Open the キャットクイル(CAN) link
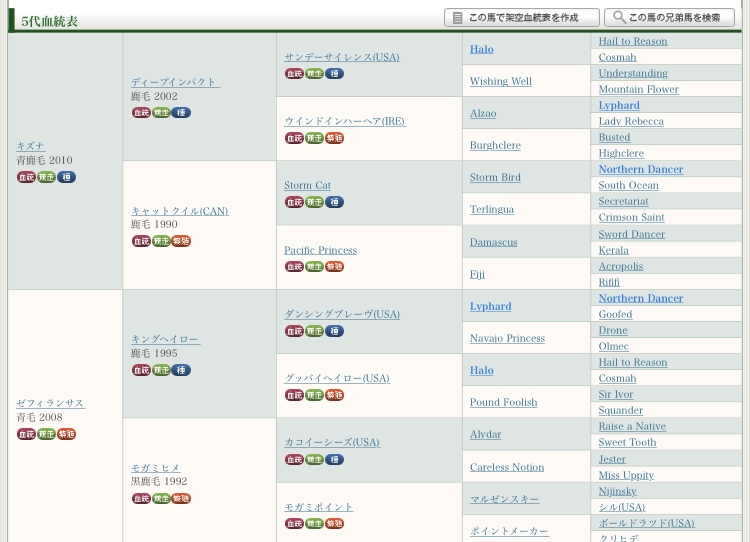The height and width of the screenshot is (542, 750). click(x=180, y=211)
